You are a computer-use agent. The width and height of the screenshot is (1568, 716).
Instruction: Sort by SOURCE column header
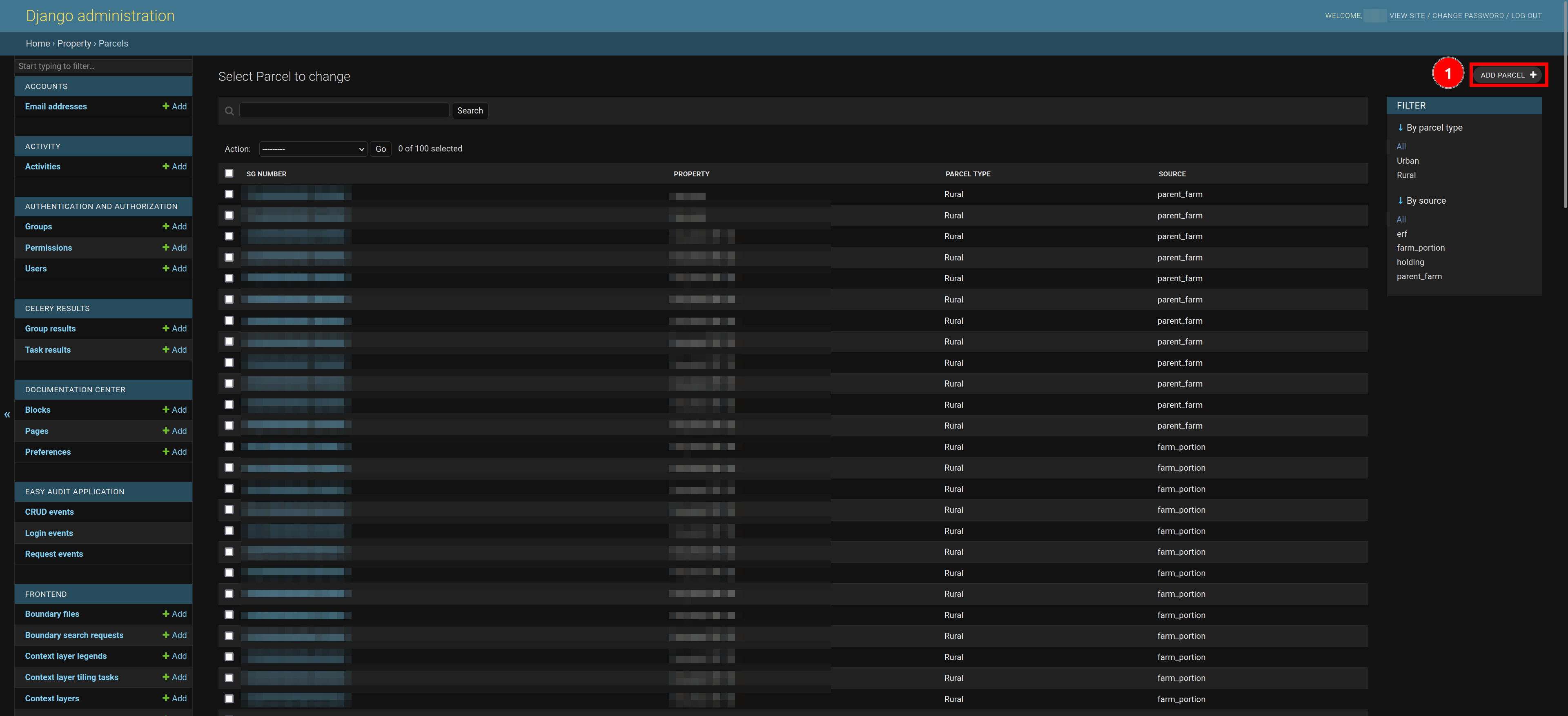1172,174
